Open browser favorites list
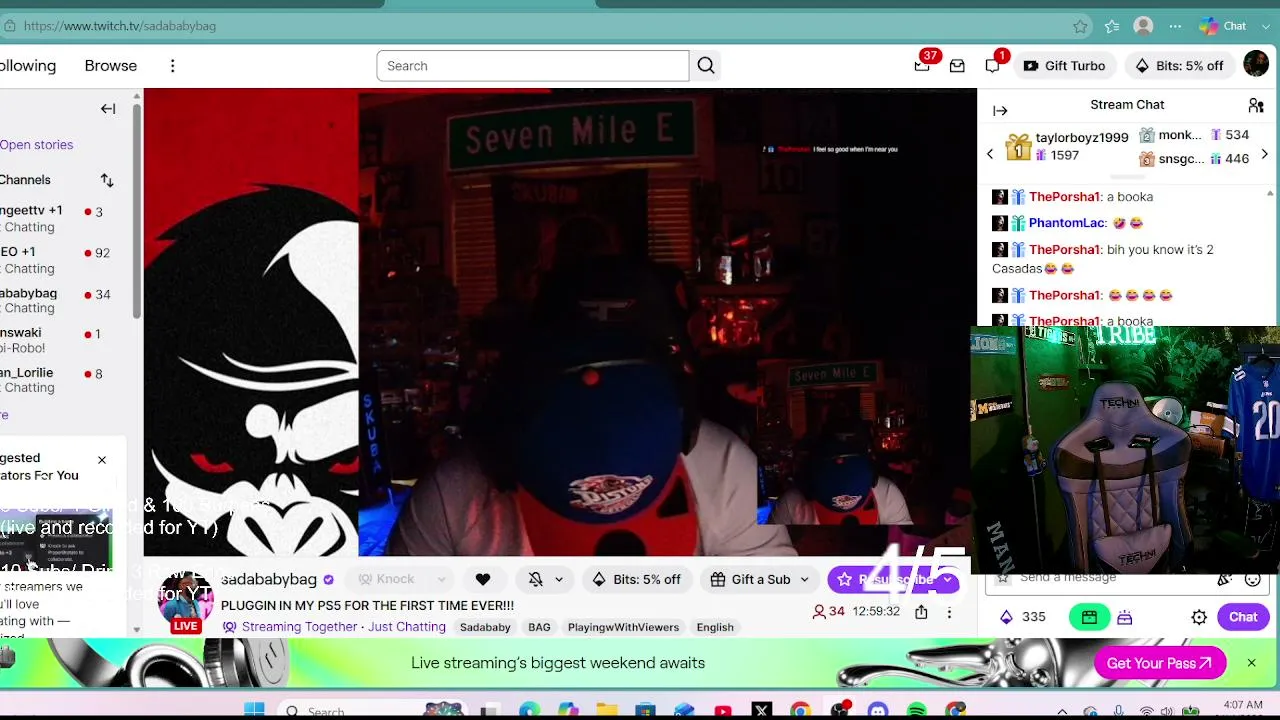 point(1112,26)
